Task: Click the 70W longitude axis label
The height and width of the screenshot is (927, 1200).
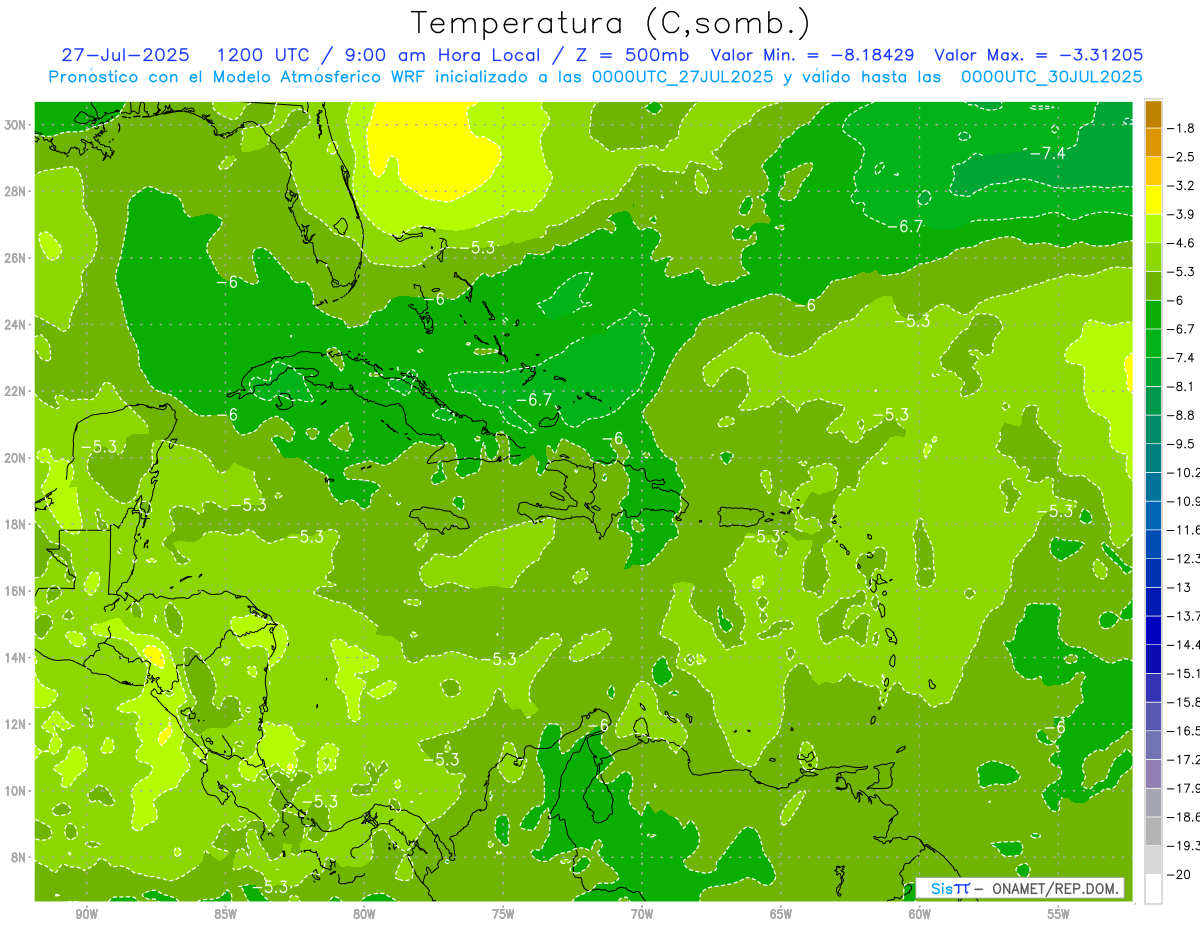Action: [x=642, y=914]
